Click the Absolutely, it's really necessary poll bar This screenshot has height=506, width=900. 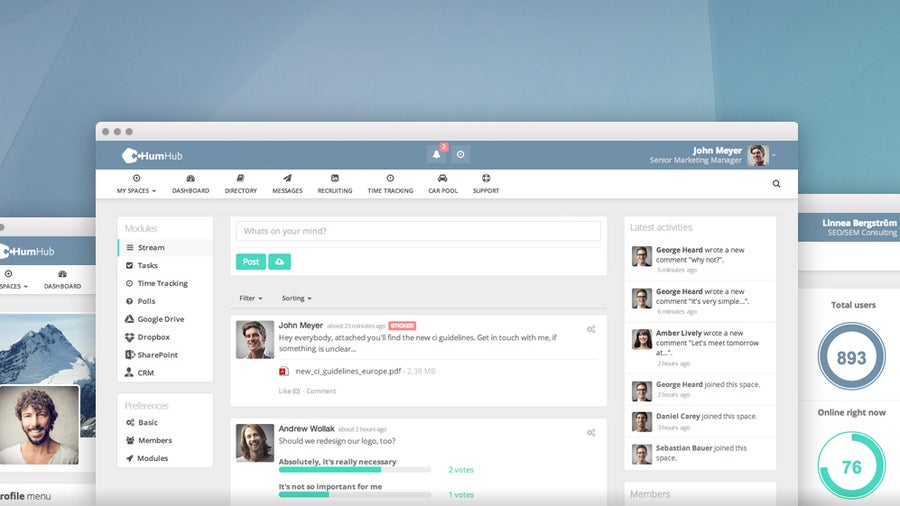(355, 469)
